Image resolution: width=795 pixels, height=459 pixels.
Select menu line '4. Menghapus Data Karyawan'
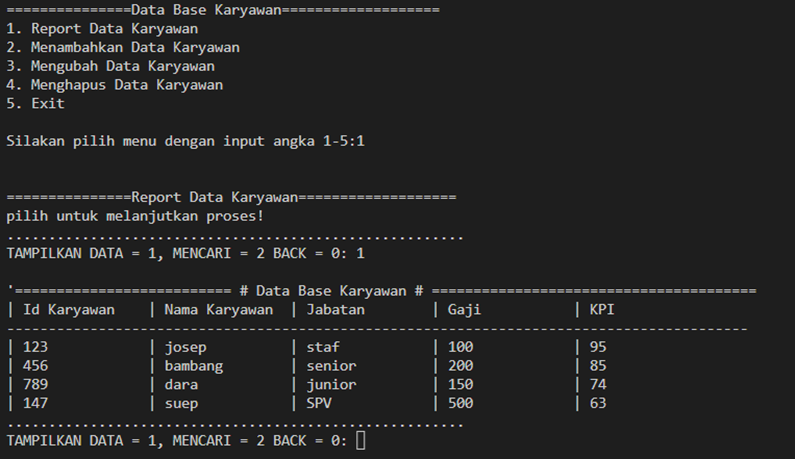pos(115,85)
